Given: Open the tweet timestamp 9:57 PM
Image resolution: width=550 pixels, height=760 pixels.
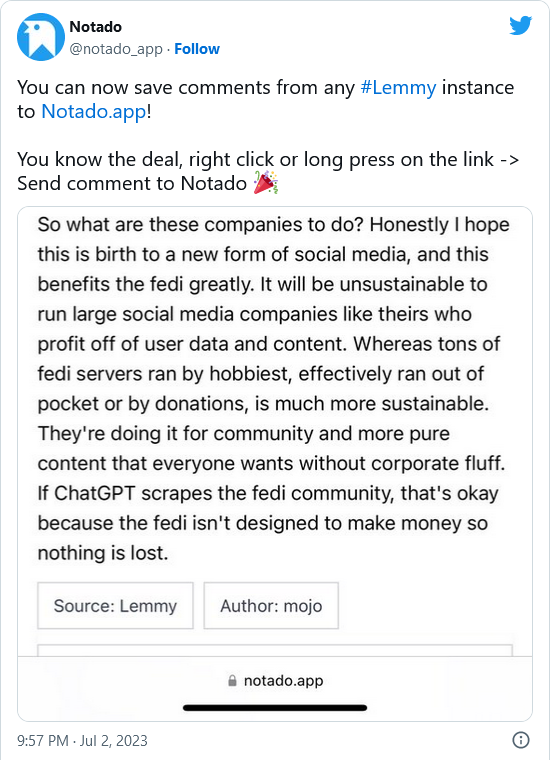Looking at the screenshot, I should point(43,741).
